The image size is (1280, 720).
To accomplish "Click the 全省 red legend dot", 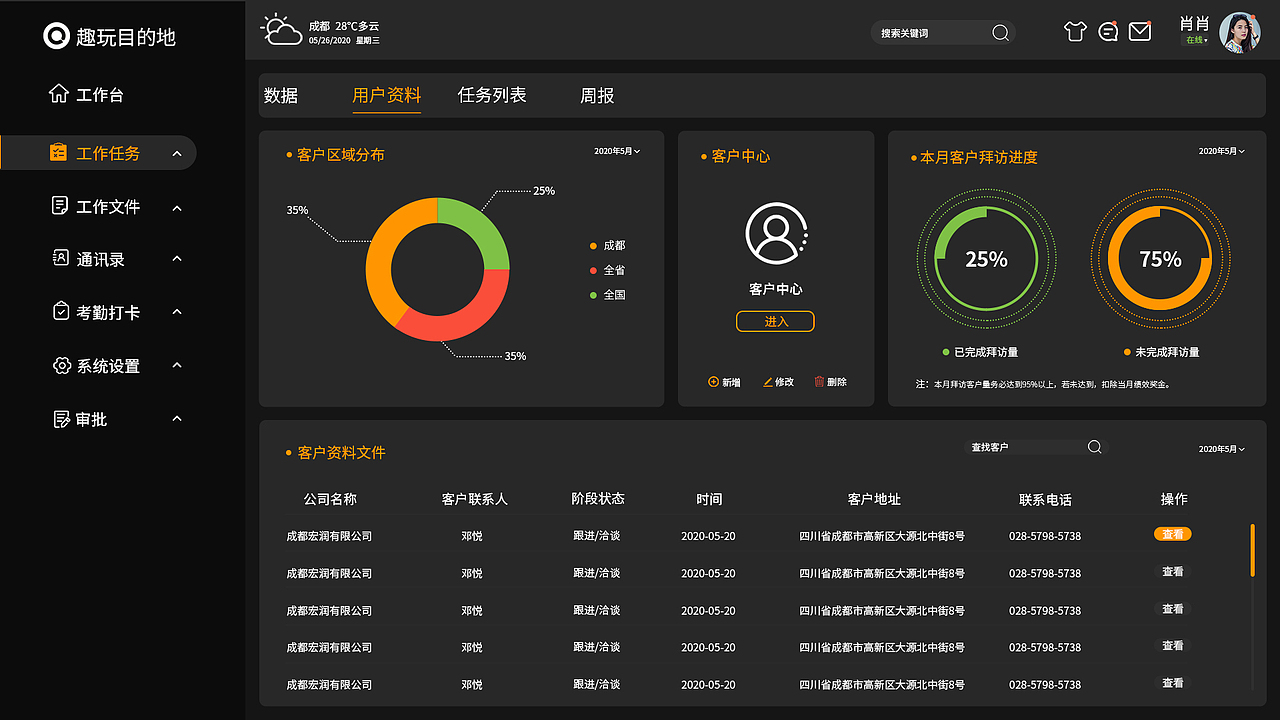I will [593, 270].
